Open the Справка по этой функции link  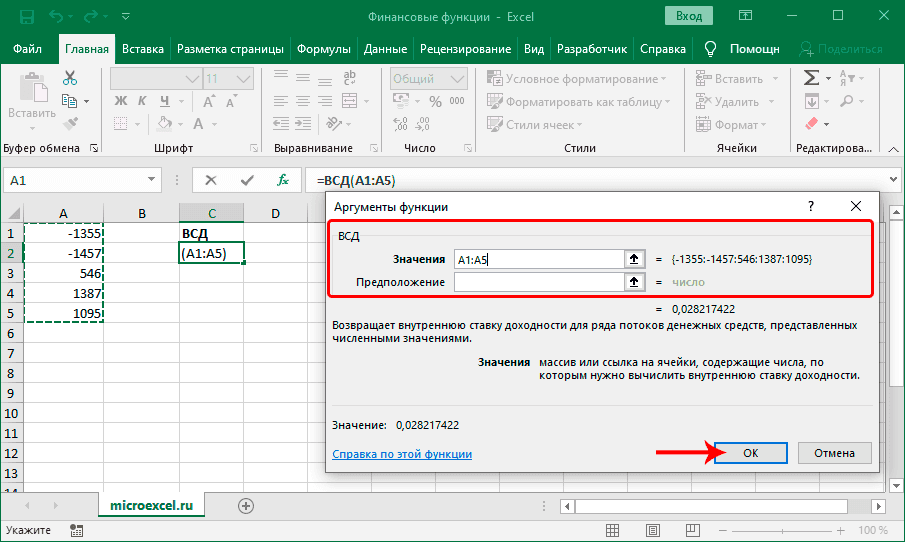(x=402, y=454)
